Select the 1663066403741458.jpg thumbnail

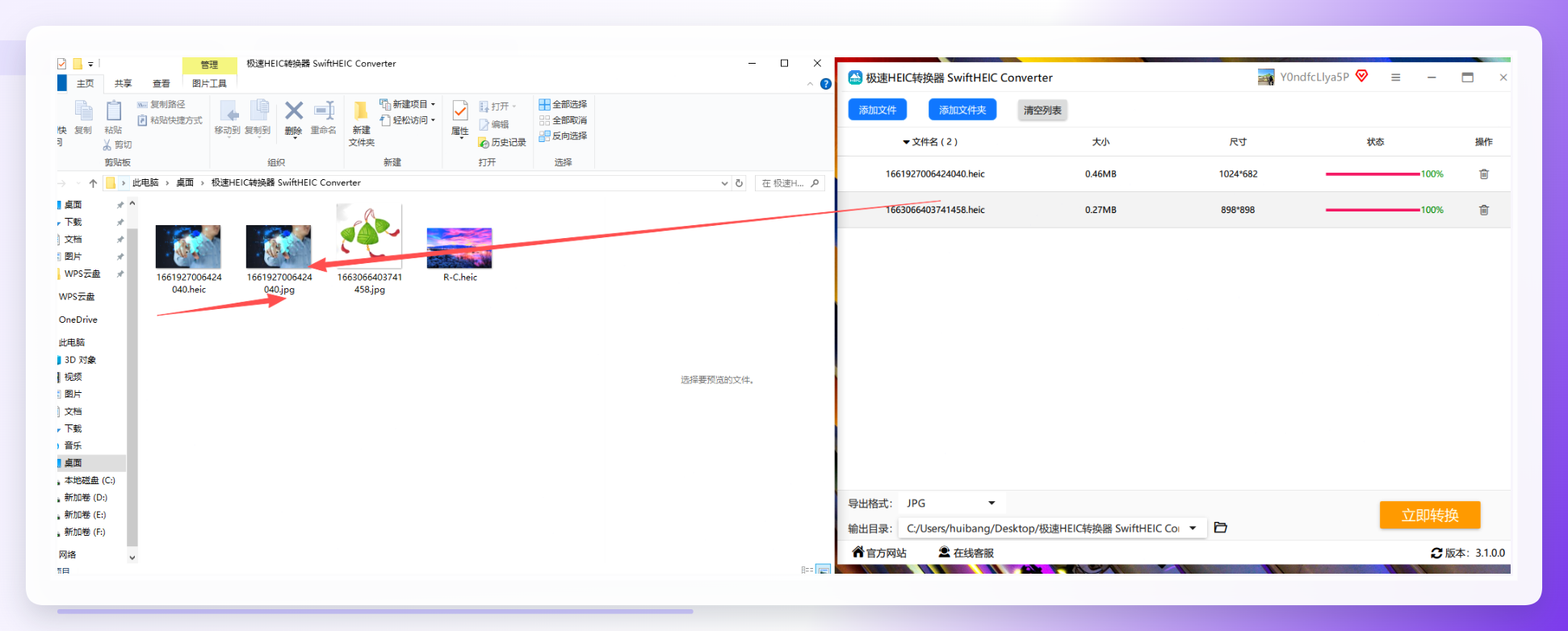[x=369, y=236]
